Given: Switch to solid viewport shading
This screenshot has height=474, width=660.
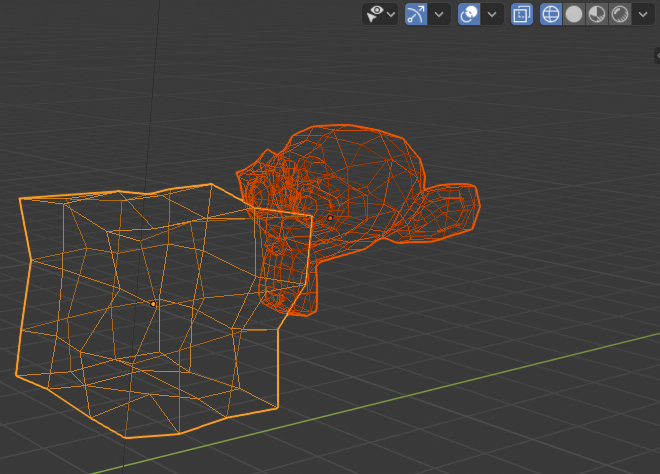Looking at the screenshot, I should coord(574,14).
